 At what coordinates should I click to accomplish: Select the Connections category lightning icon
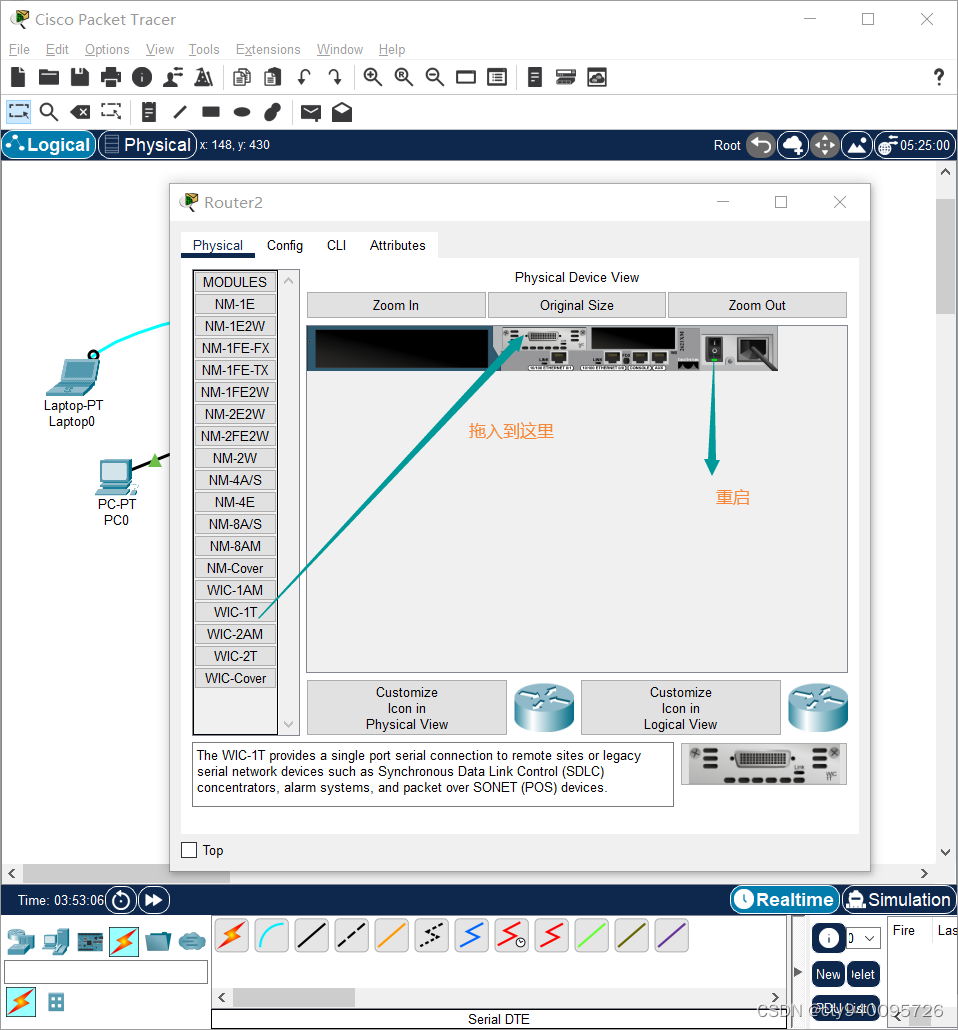pos(124,942)
